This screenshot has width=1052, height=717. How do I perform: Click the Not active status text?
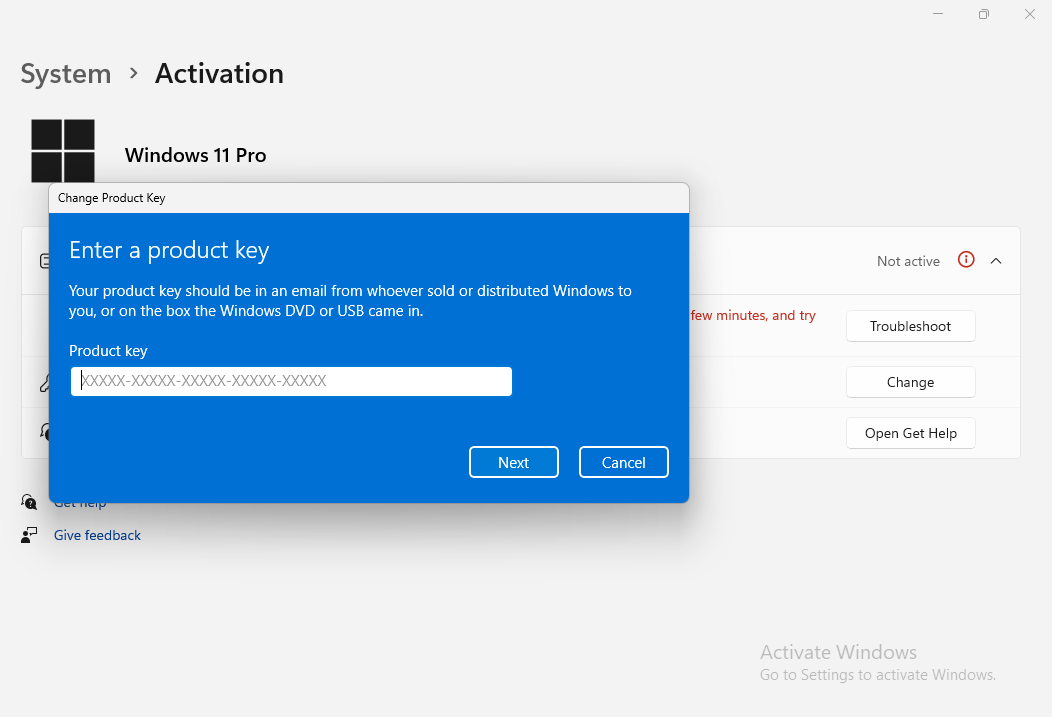tap(908, 262)
